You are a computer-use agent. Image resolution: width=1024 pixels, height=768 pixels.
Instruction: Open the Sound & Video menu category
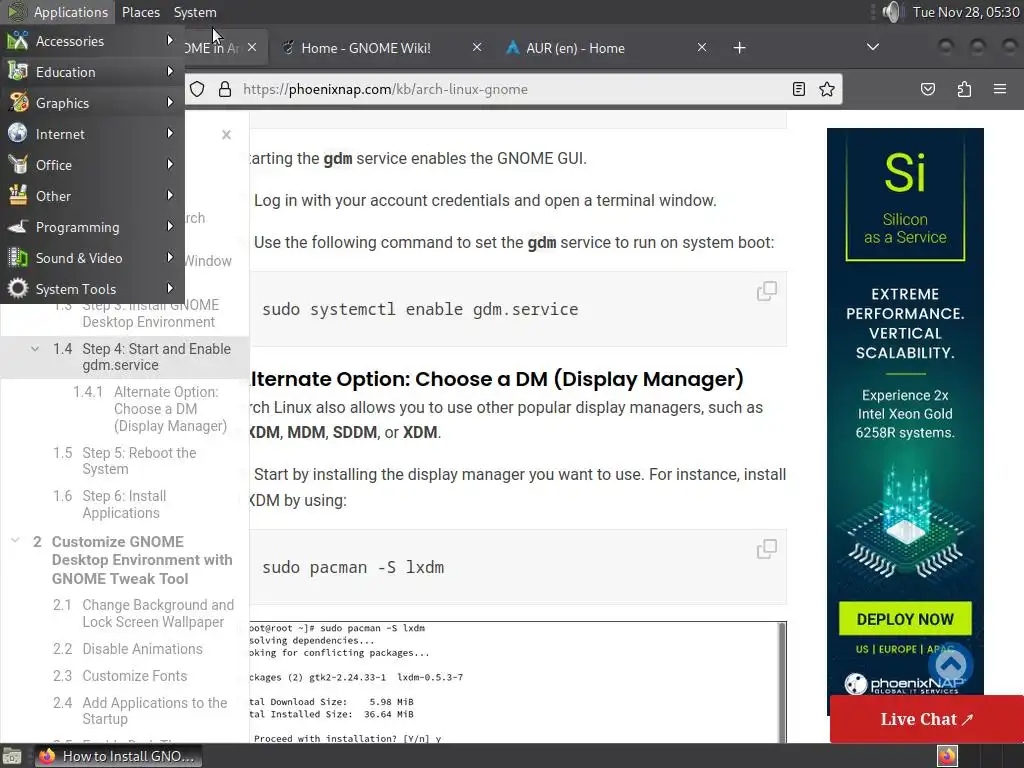(x=92, y=258)
